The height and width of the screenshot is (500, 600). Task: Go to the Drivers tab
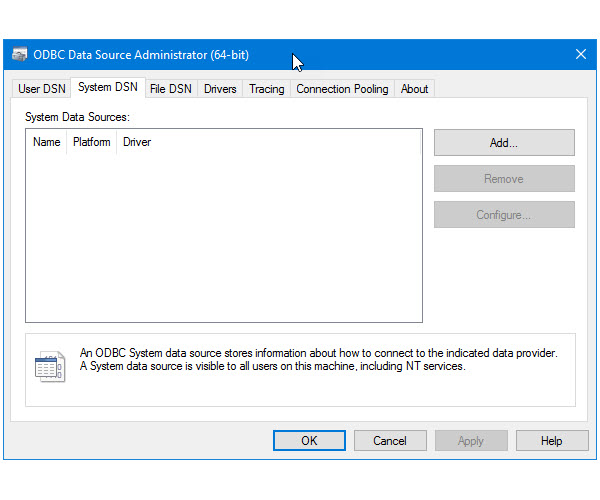[220, 89]
